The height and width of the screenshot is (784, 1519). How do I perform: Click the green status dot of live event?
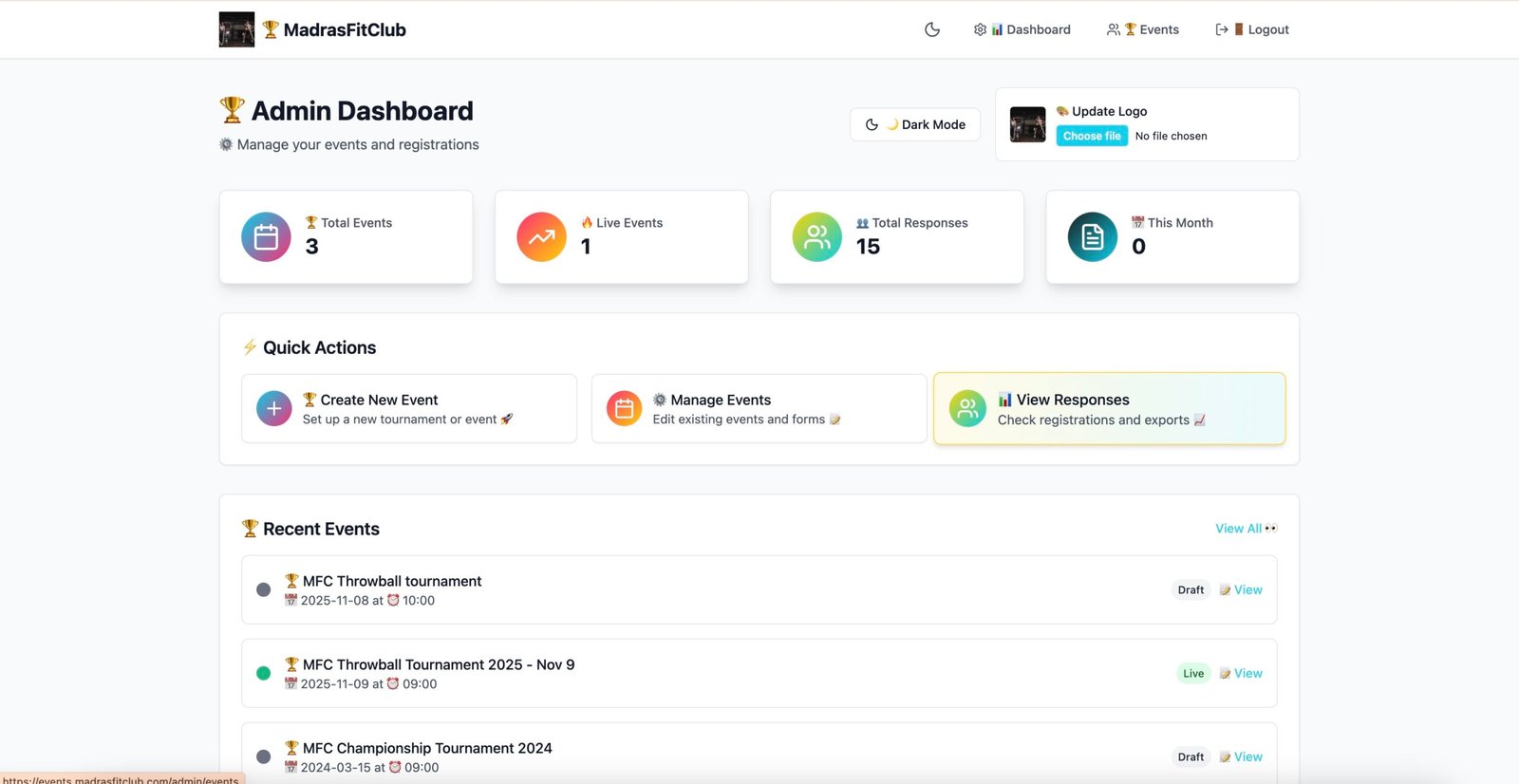pos(264,673)
